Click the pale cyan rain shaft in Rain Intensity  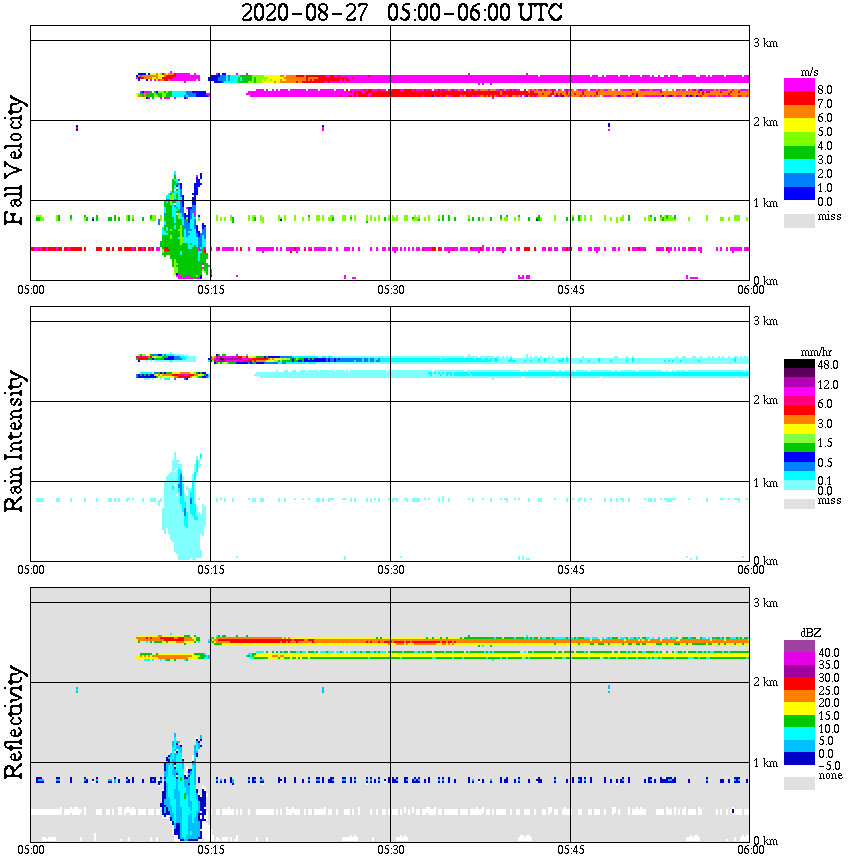coord(183,509)
